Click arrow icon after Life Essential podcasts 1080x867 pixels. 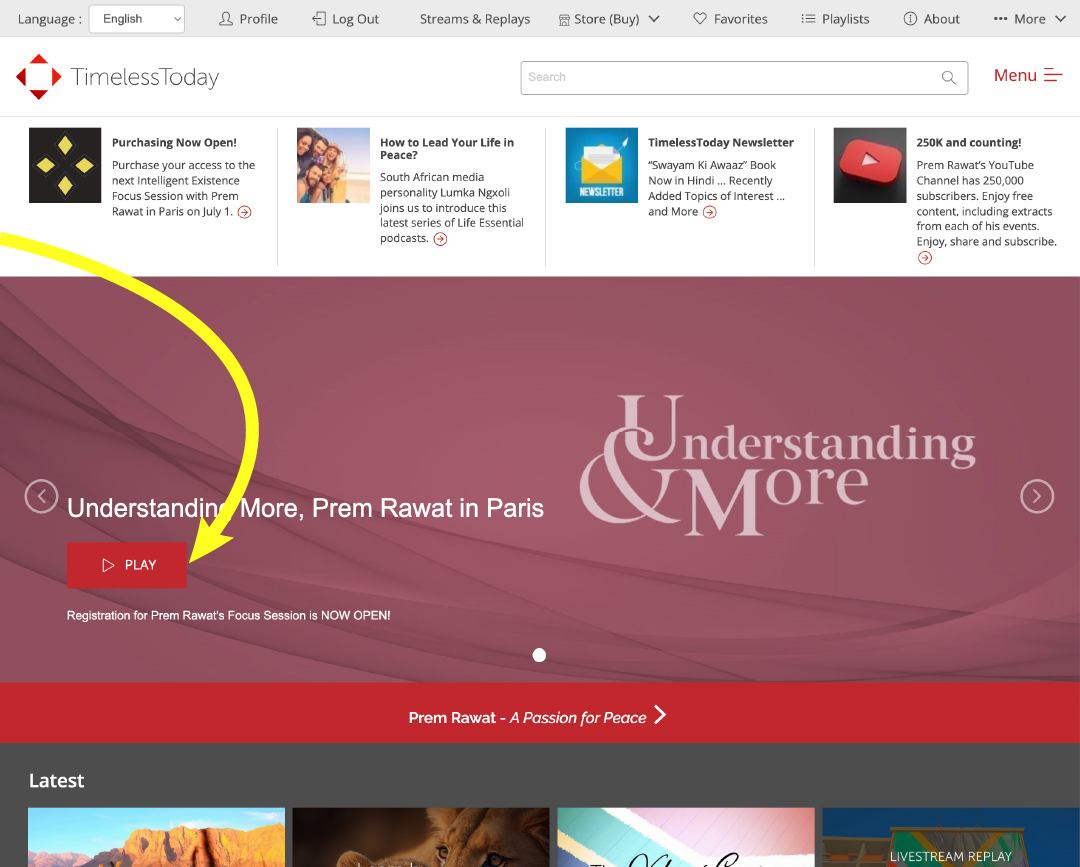pos(440,239)
